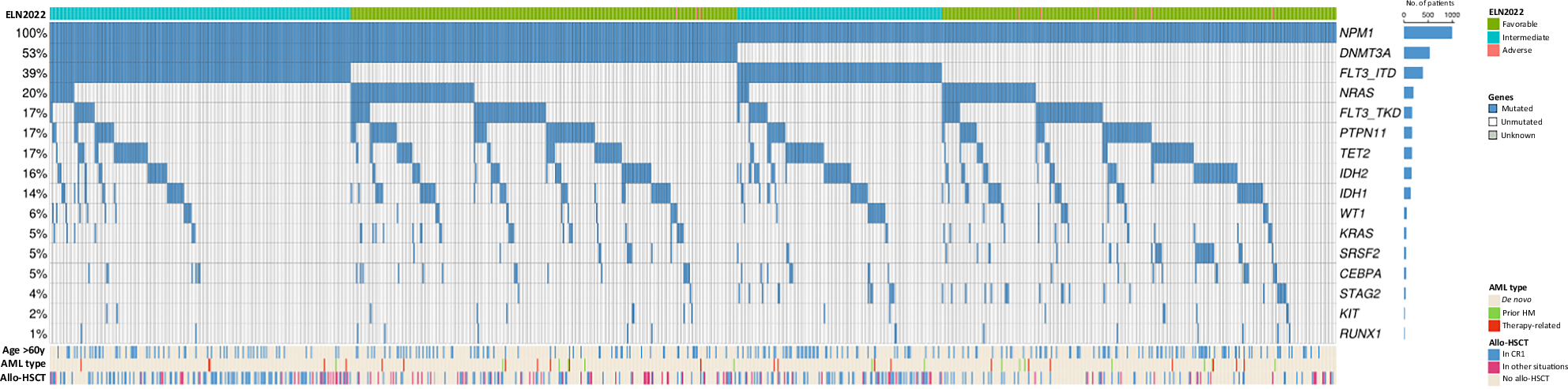Click the cyan Intermediate legend swatch

coord(1493,37)
